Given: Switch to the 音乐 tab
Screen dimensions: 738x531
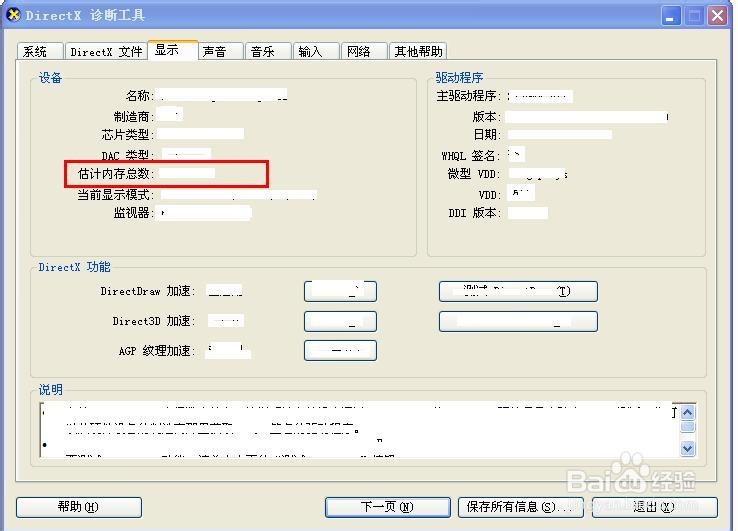Looking at the screenshot, I should 268,51.
